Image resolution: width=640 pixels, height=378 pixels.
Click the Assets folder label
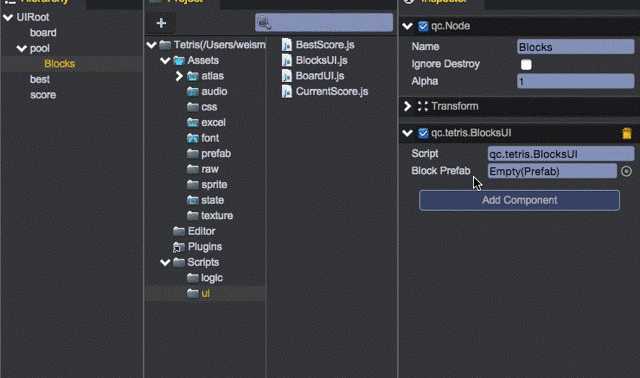tap(203, 60)
